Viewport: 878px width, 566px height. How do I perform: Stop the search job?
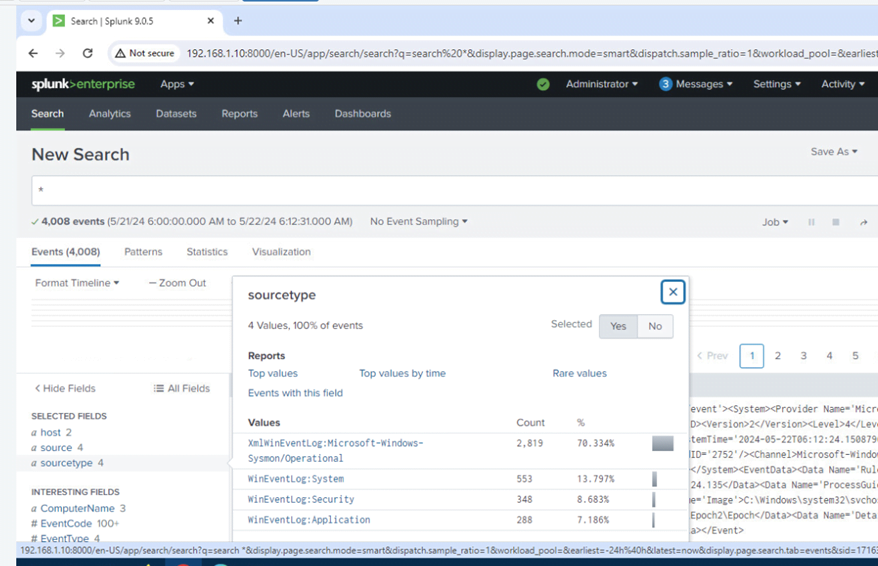coord(835,222)
